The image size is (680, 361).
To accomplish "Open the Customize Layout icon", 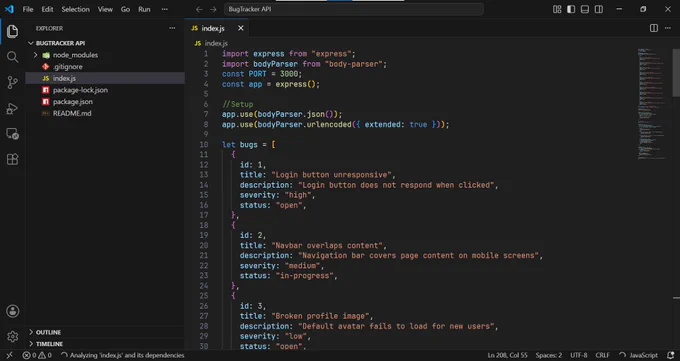I will (557, 9).
